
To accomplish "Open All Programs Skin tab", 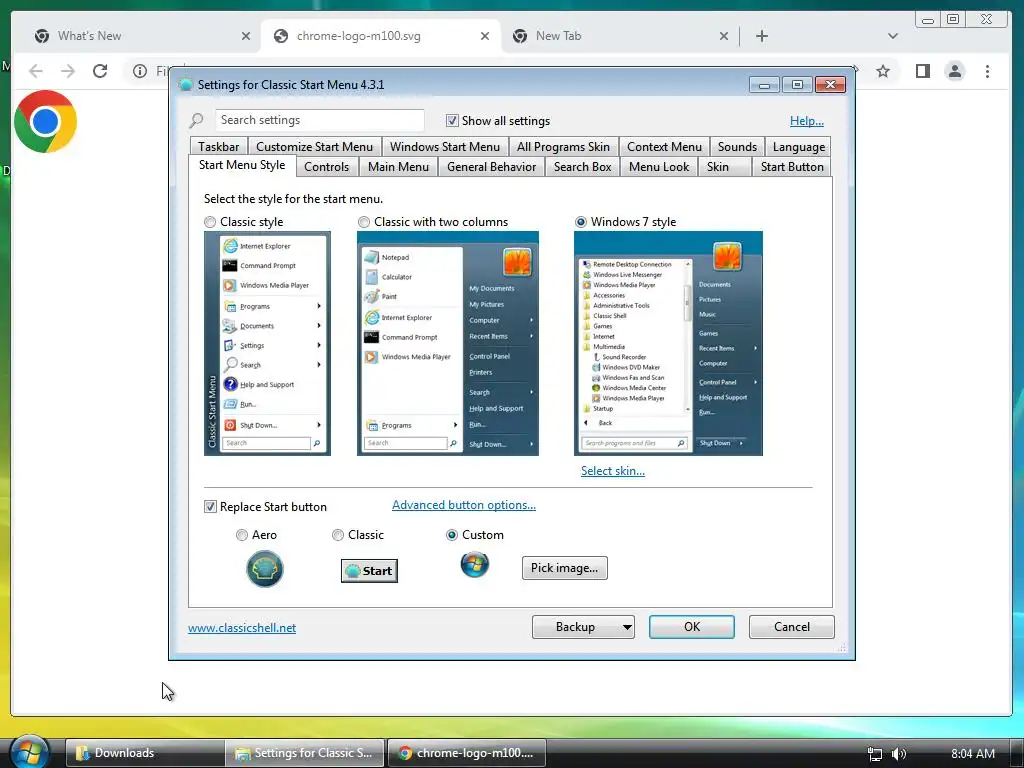I will pos(563,147).
